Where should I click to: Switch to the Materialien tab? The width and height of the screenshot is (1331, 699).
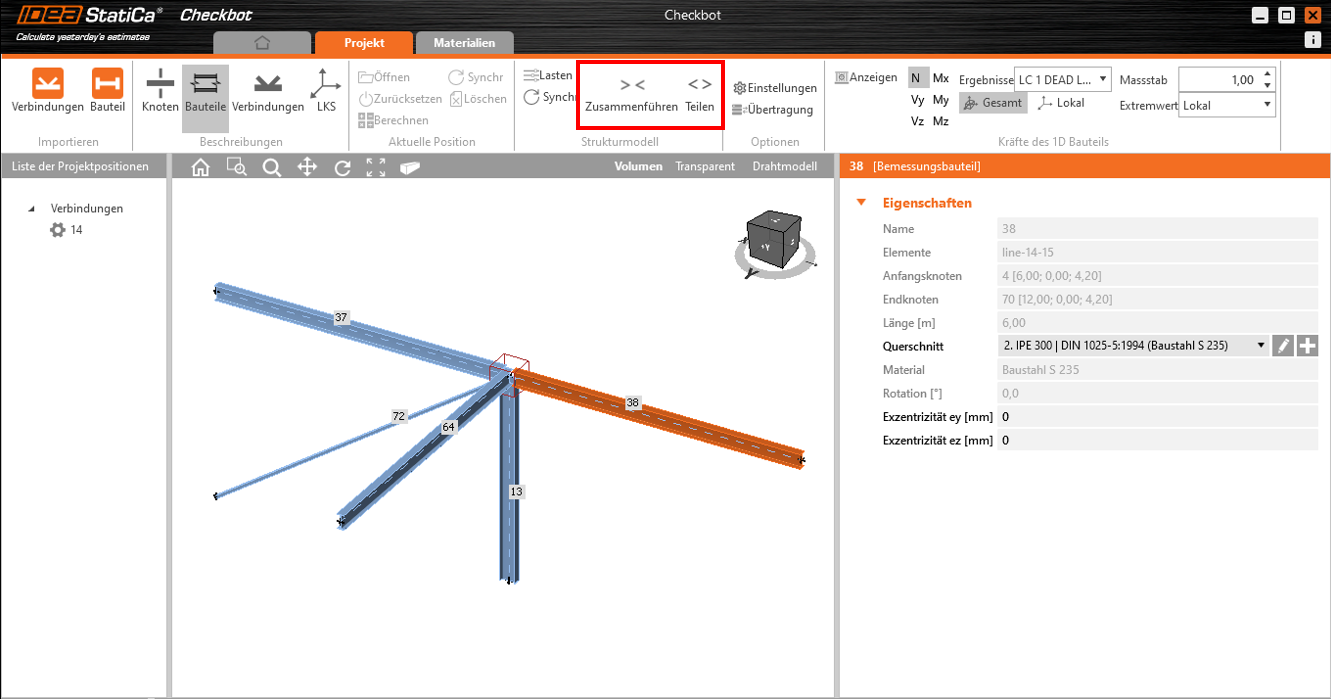click(464, 43)
